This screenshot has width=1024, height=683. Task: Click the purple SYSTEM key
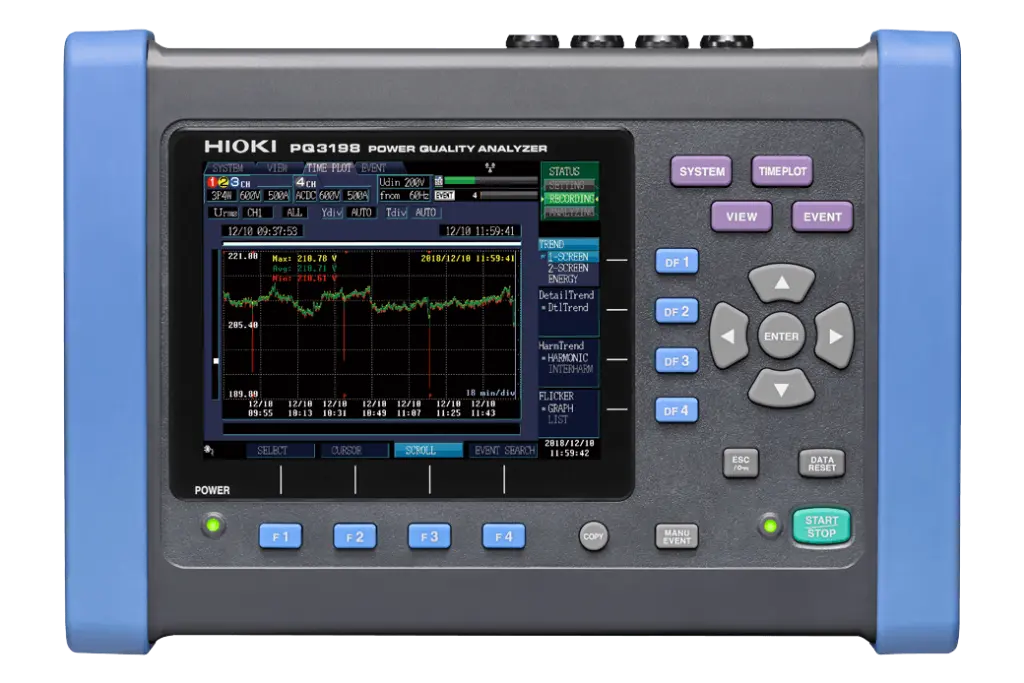(x=701, y=172)
